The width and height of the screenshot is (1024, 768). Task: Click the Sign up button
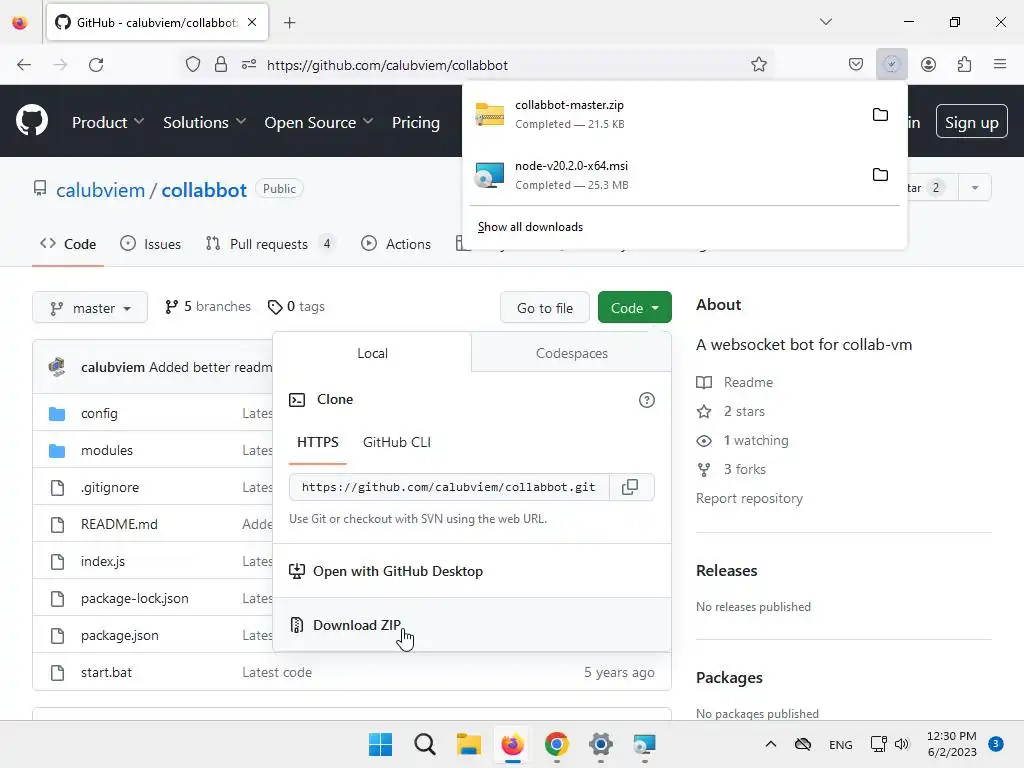[x=971, y=122]
